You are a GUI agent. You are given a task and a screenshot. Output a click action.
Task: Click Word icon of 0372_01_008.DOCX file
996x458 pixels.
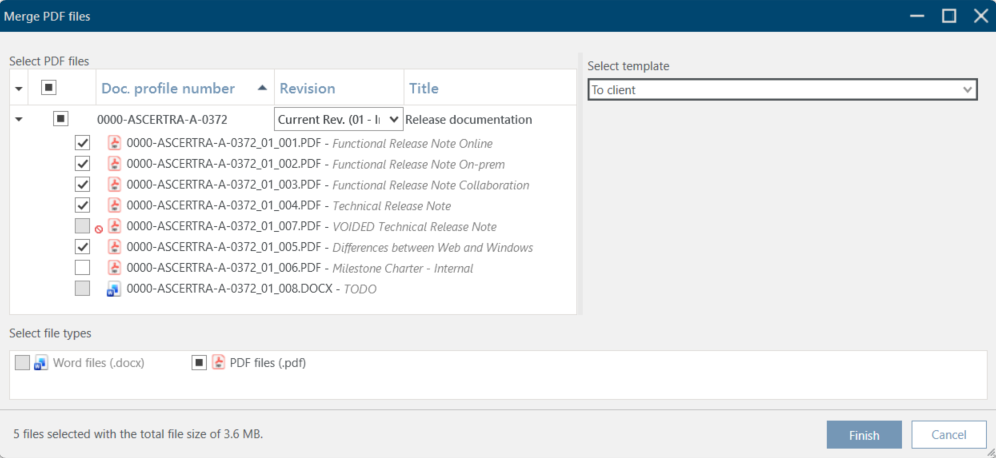click(114, 289)
